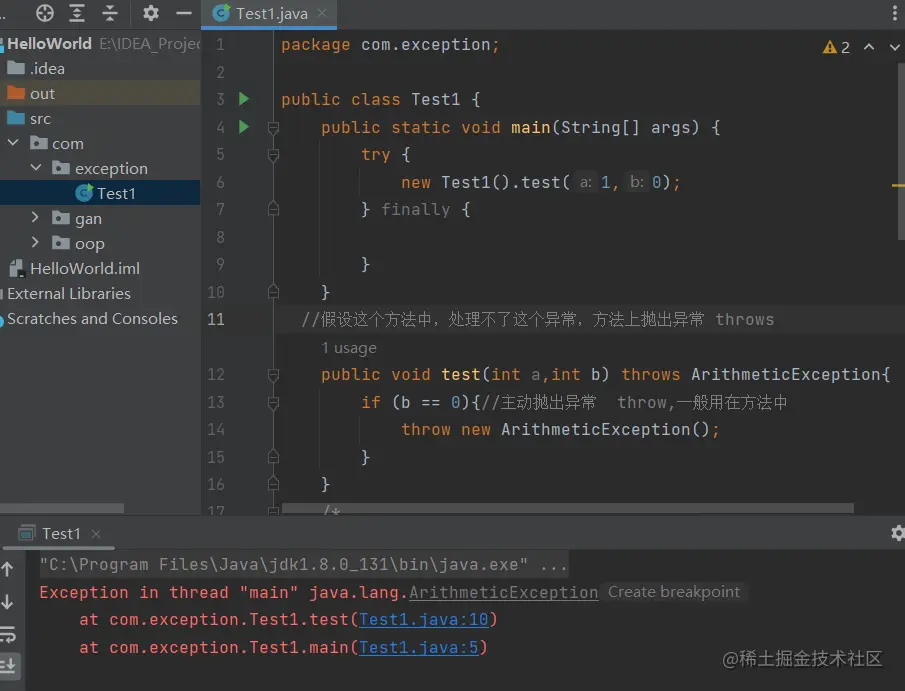Select the .idea folder
Image resolution: width=905 pixels, height=691 pixels.
[100, 68]
